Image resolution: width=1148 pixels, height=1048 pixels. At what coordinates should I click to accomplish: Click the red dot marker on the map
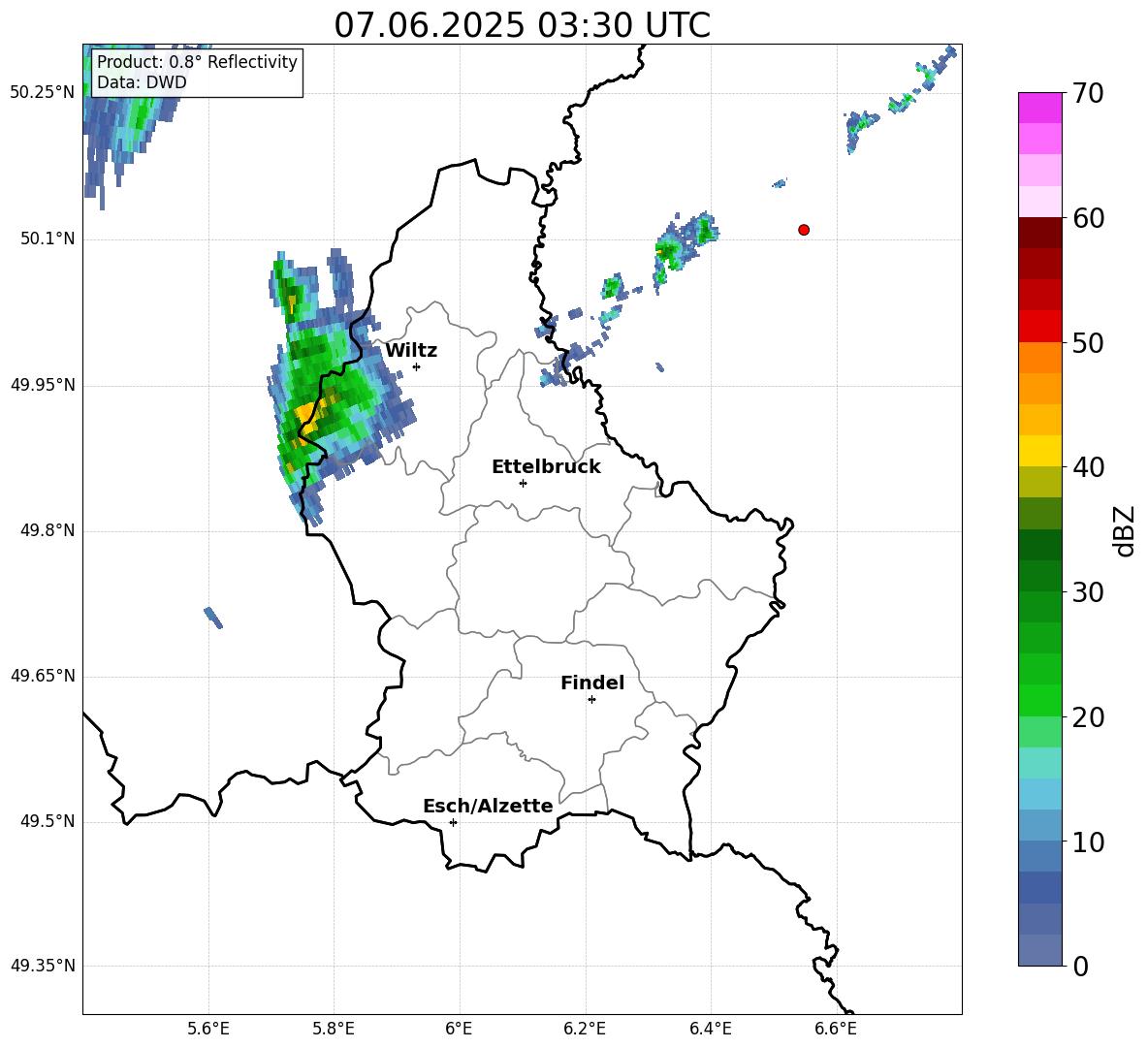point(804,230)
